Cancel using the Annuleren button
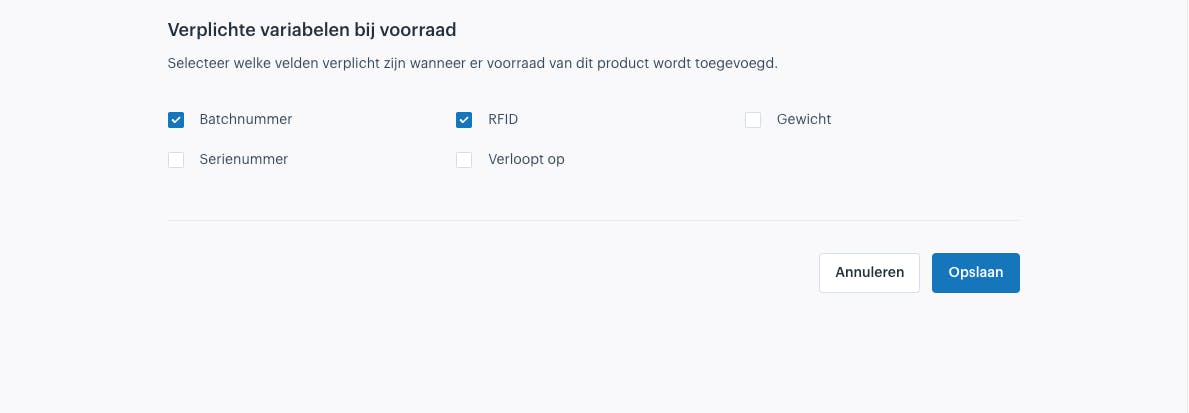The height and width of the screenshot is (413, 1189). pyautogui.click(x=870, y=273)
